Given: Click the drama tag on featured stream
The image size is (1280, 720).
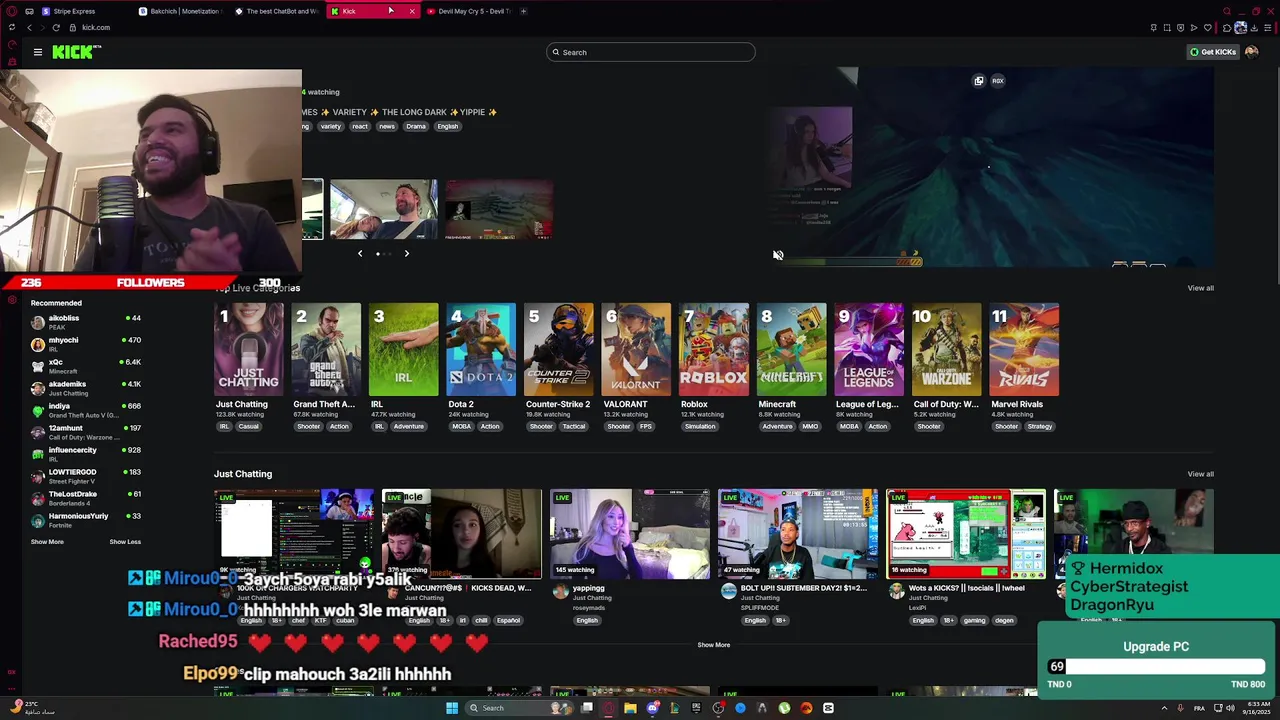Looking at the screenshot, I should (x=416, y=127).
